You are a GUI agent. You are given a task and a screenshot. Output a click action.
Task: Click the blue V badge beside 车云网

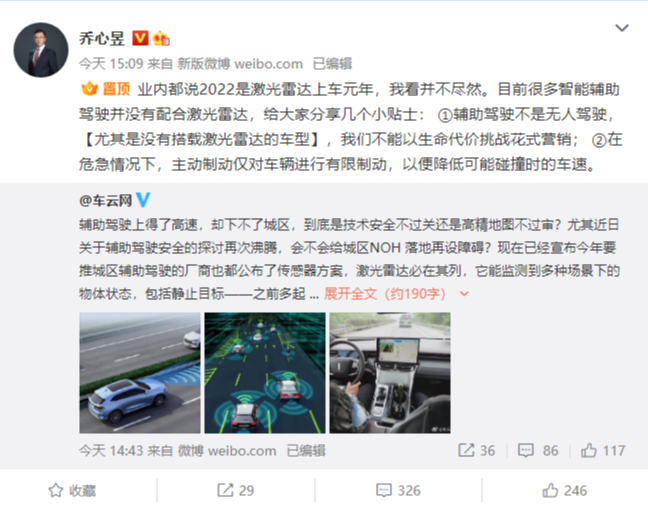(x=143, y=200)
